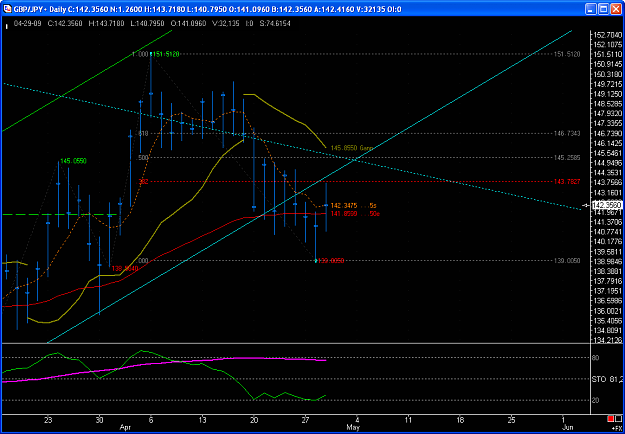
Task: Click the .500 Fibonacci ratio label
Action: point(143,158)
